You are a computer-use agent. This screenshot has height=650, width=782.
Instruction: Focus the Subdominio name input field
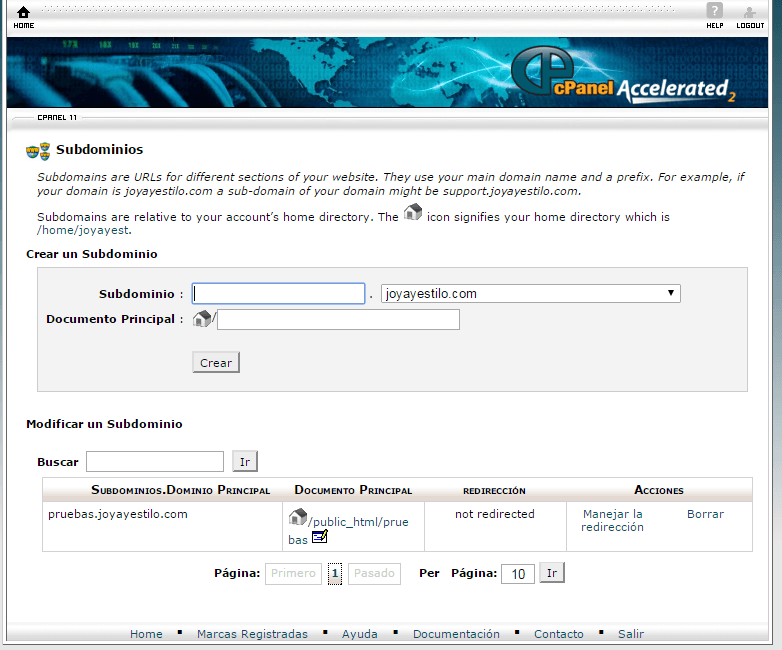tap(278, 293)
